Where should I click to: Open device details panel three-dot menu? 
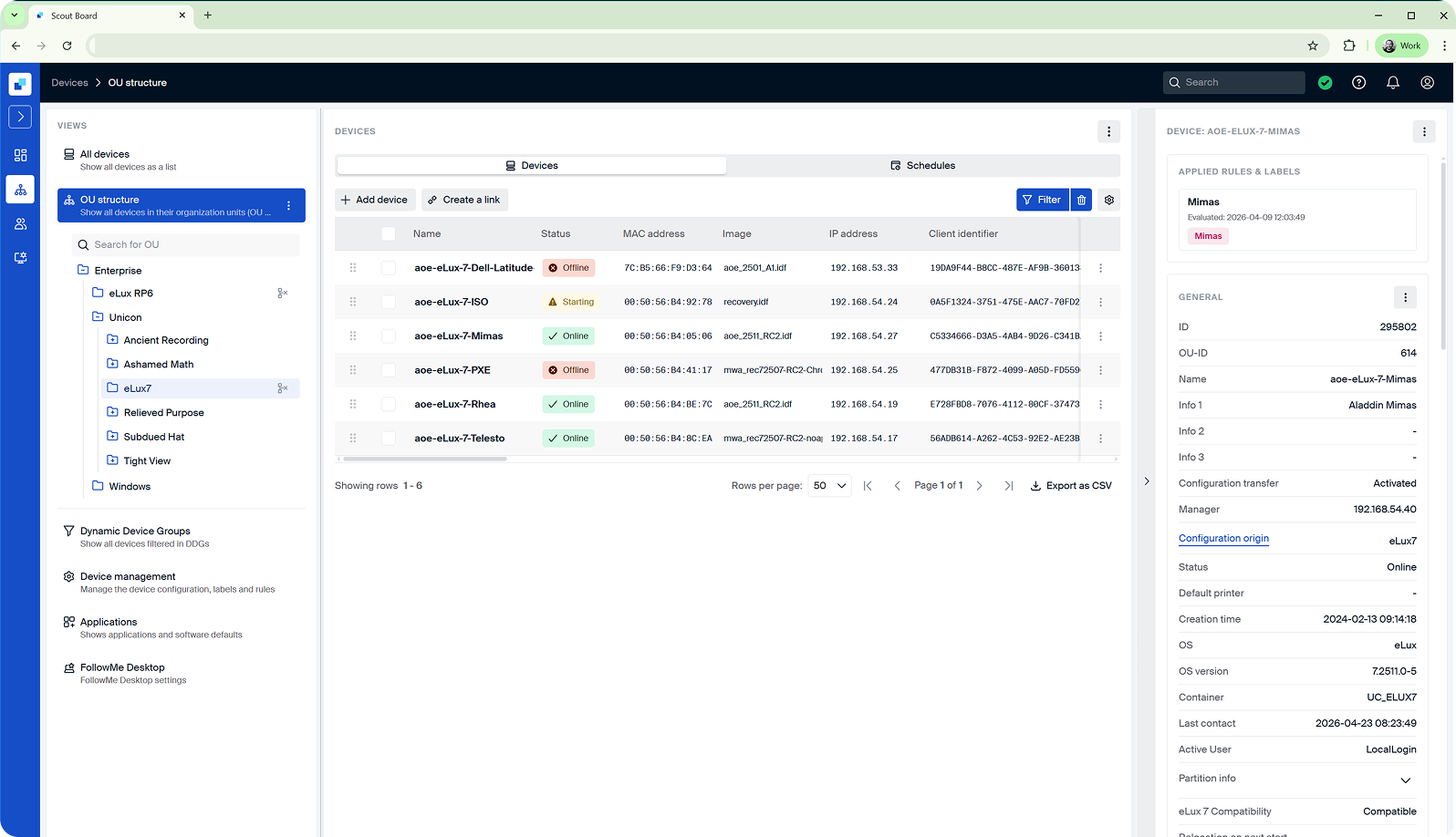point(1425,131)
